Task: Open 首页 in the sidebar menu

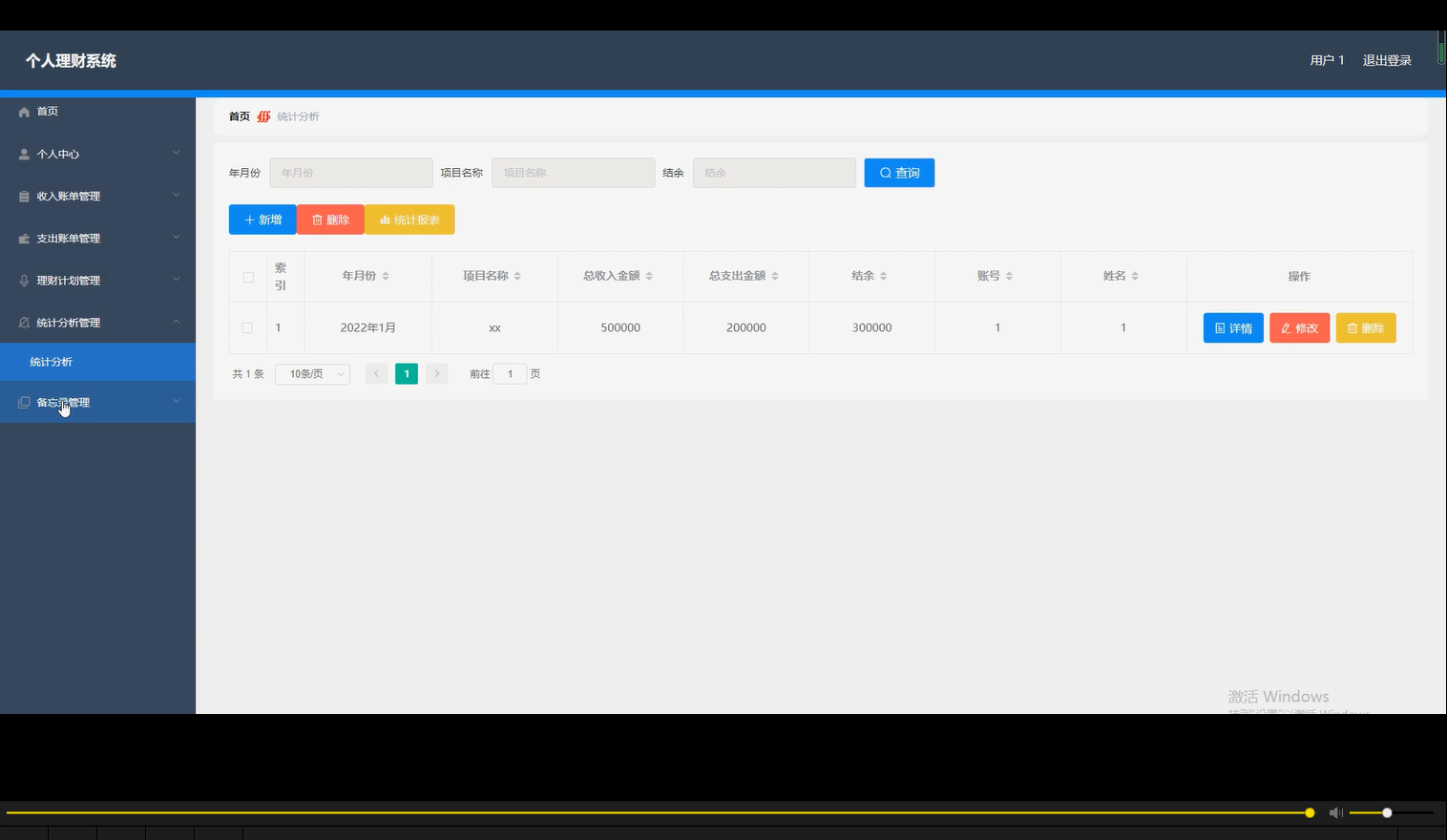Action: pyautogui.click(x=97, y=112)
